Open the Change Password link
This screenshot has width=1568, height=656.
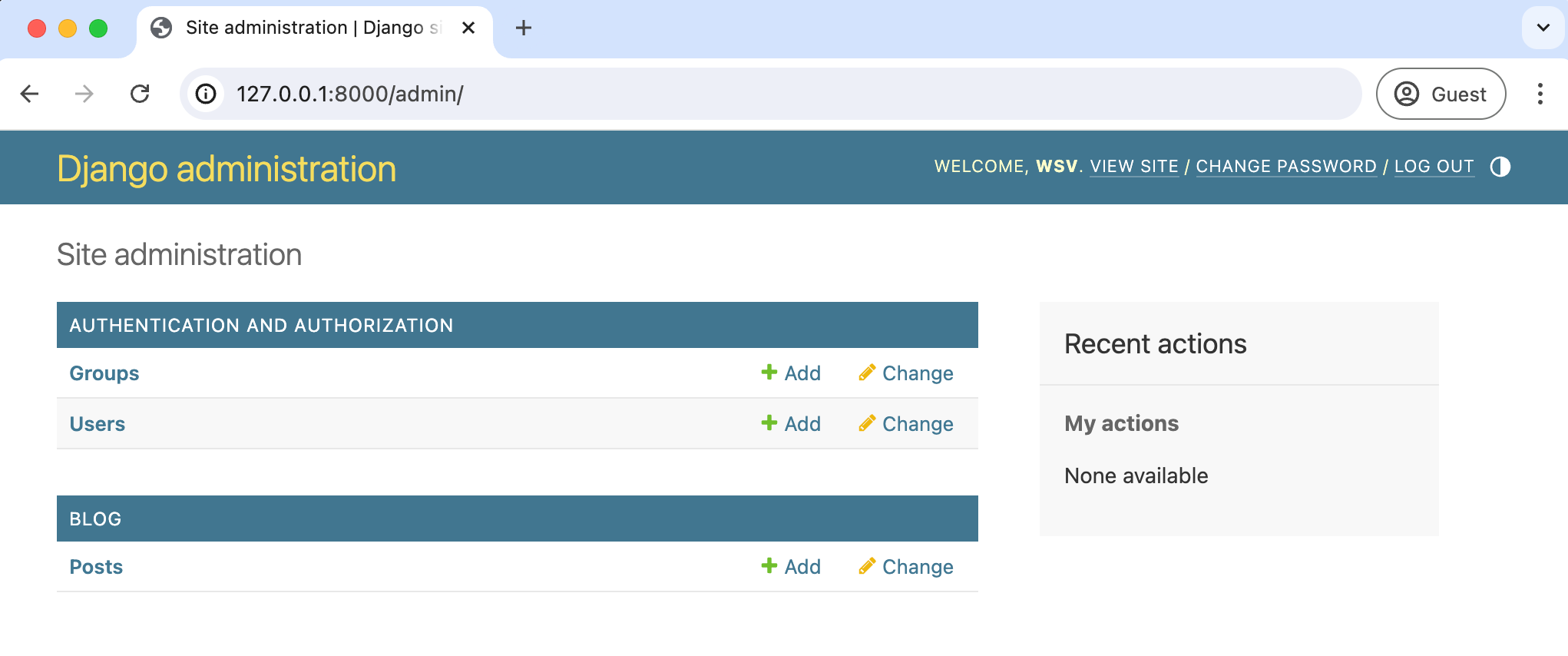tap(1286, 167)
